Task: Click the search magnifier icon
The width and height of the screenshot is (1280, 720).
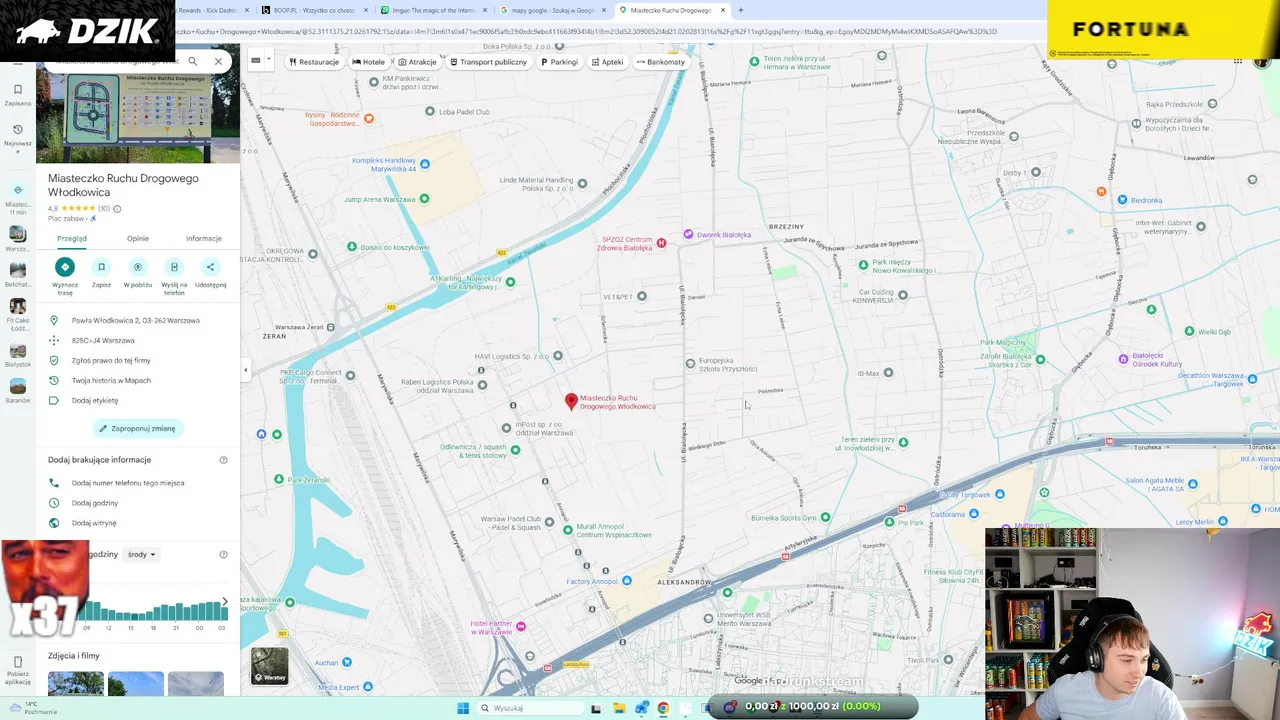Action: pos(192,61)
